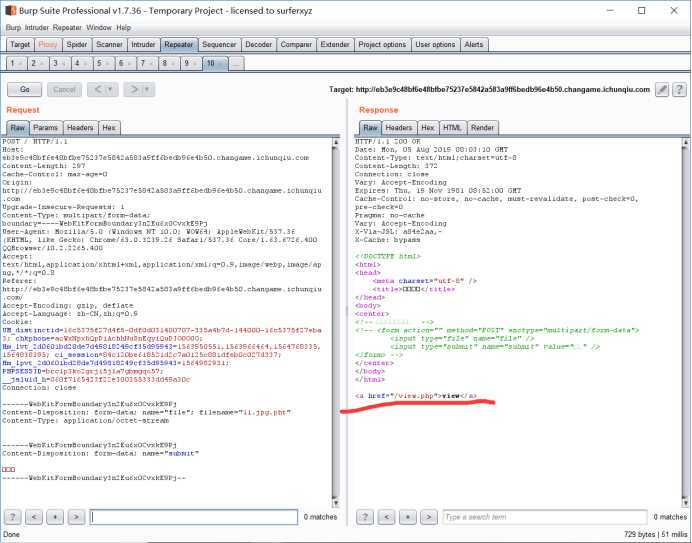Screen dimensions: 692x543
Task: Open the Repeater menu in menu bar
Action: click(67, 27)
